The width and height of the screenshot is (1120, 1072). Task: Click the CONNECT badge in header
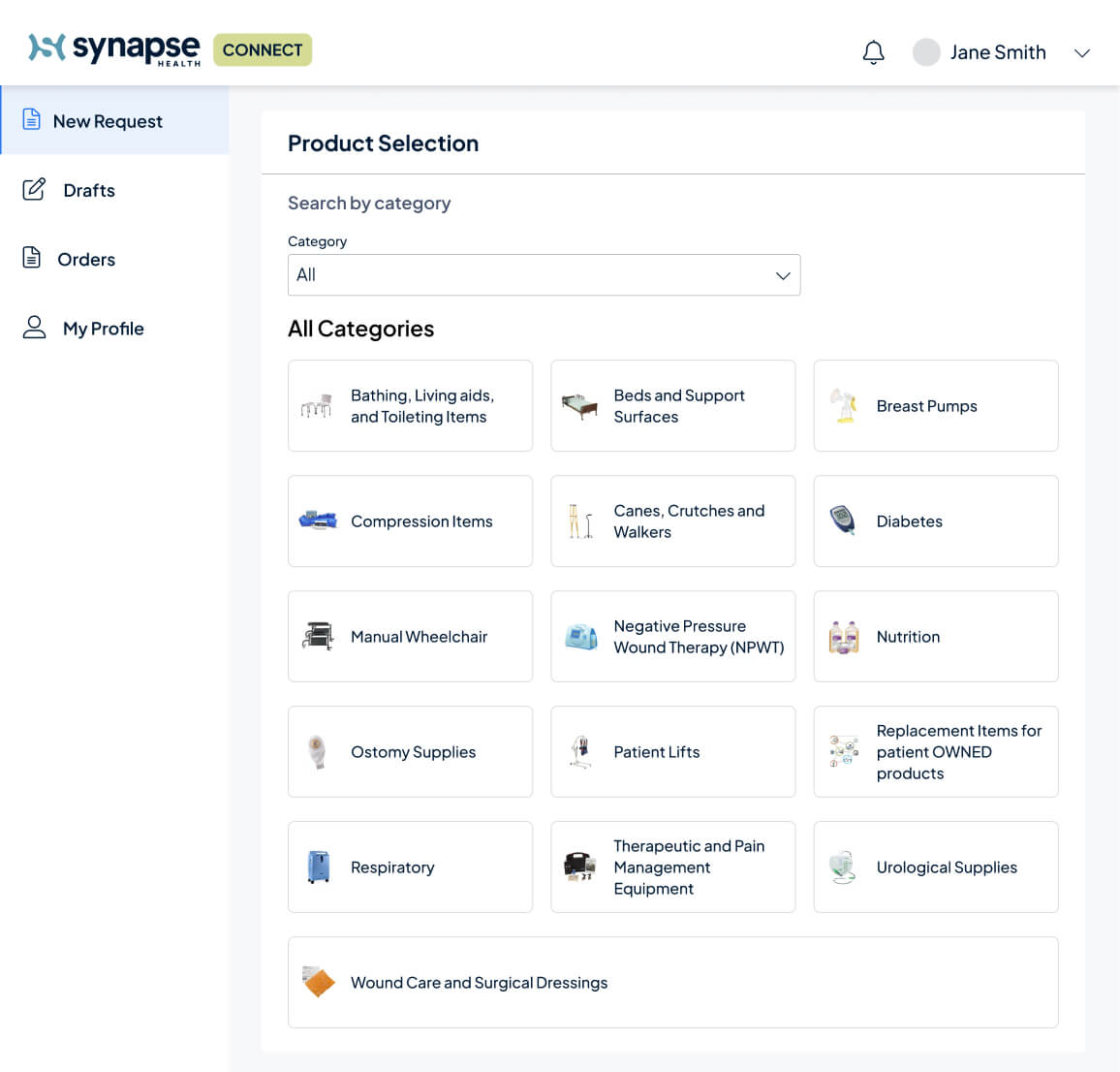pos(263,49)
